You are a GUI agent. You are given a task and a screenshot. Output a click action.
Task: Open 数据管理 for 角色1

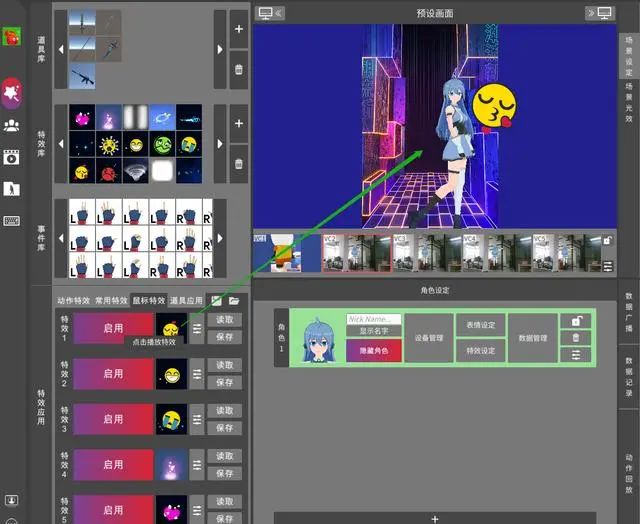[x=533, y=338]
